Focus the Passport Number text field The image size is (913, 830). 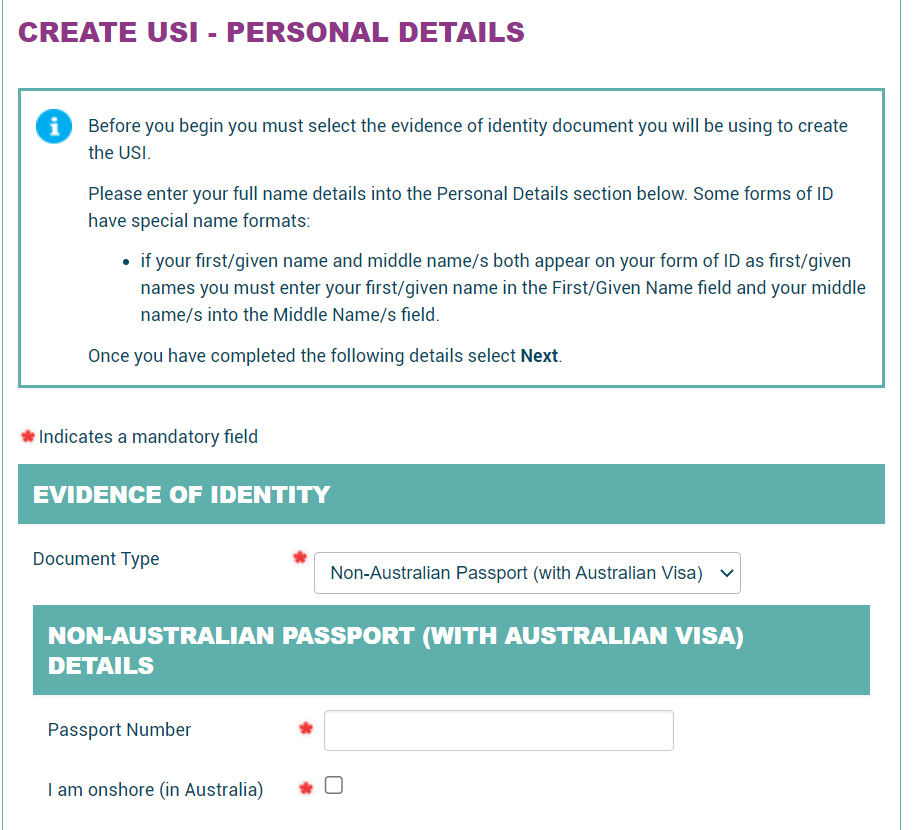(498, 730)
